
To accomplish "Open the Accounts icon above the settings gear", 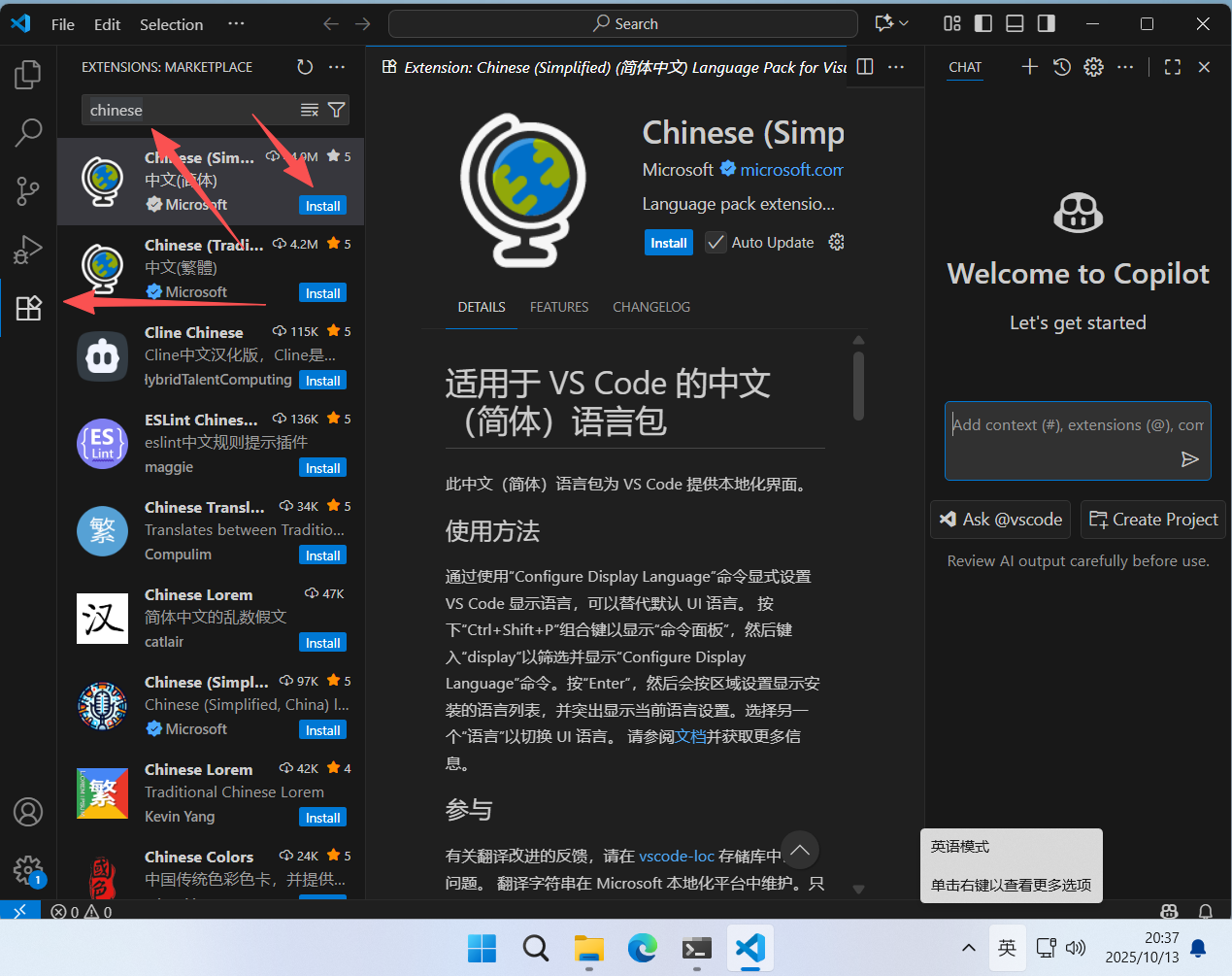I will point(28,812).
